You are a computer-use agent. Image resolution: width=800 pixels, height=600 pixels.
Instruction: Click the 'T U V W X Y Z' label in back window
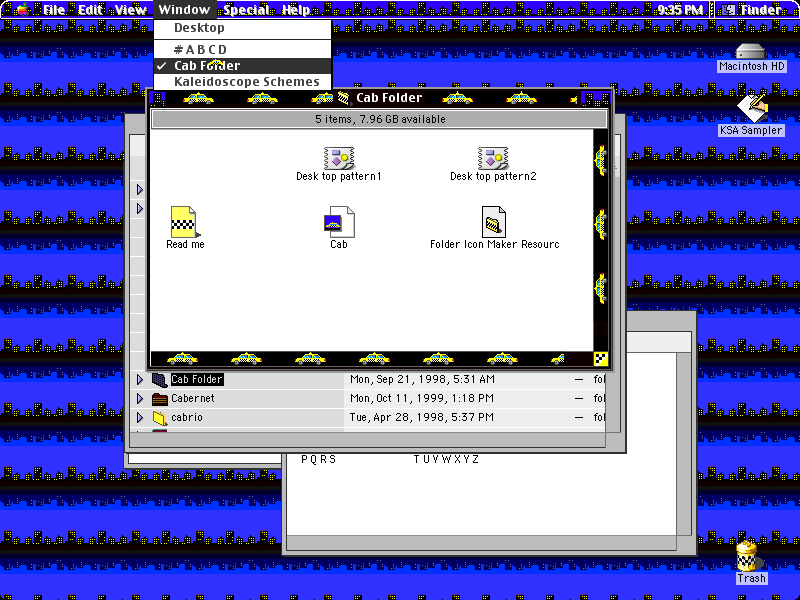click(x=446, y=460)
